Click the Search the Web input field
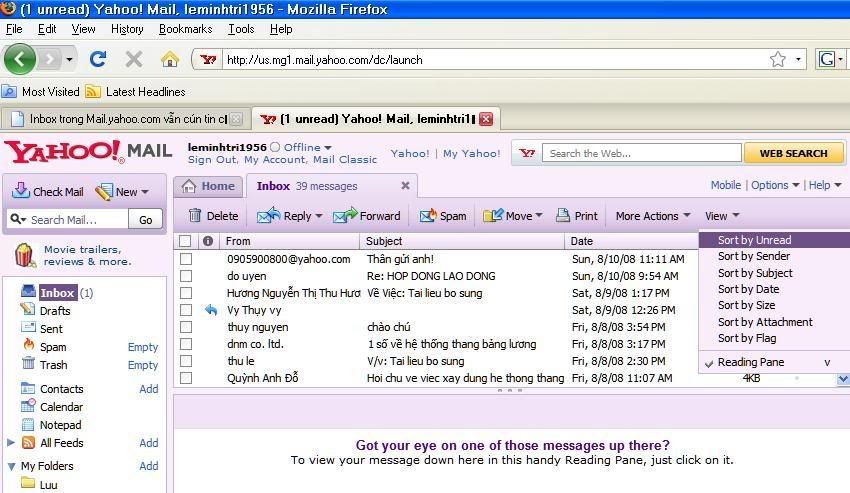Viewport: 850px width, 493px height. coord(642,153)
